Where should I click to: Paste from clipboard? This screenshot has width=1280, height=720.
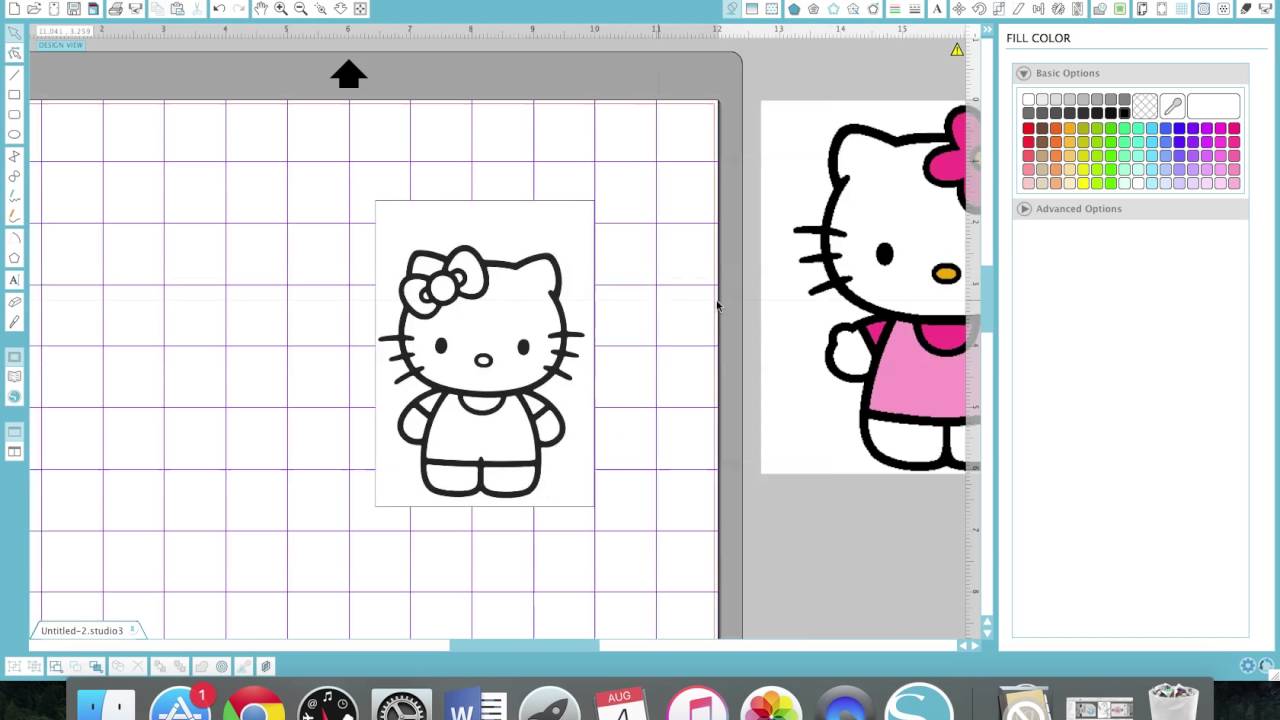coord(178,9)
